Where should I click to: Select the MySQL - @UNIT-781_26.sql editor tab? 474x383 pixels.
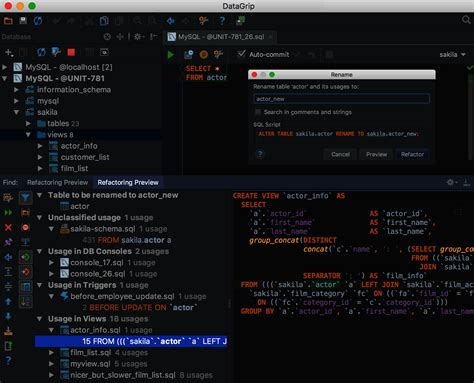coord(221,37)
